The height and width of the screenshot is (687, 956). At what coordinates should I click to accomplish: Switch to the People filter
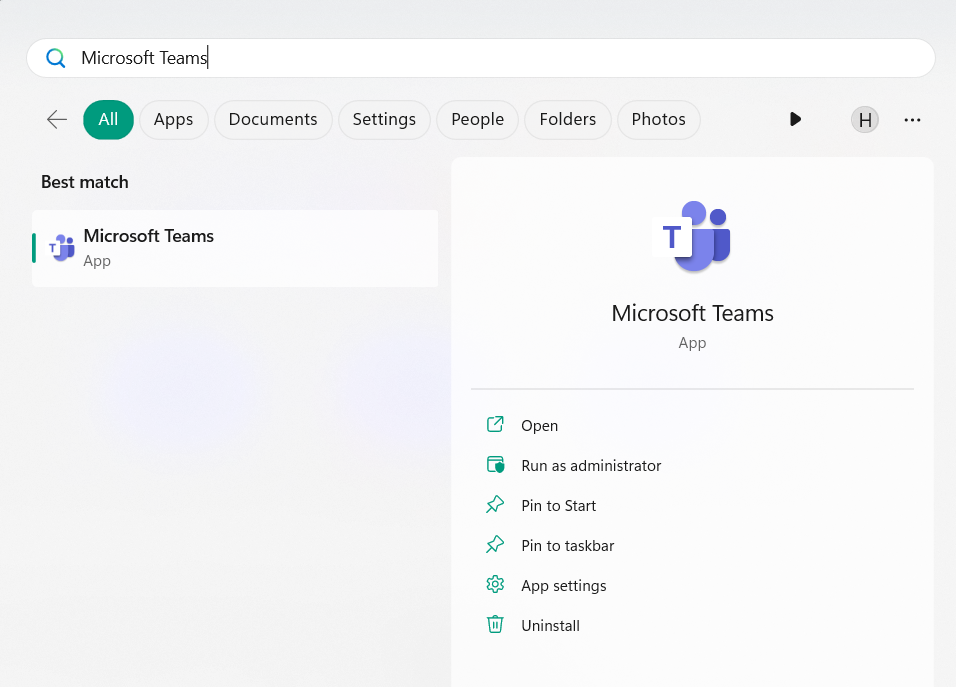(477, 120)
